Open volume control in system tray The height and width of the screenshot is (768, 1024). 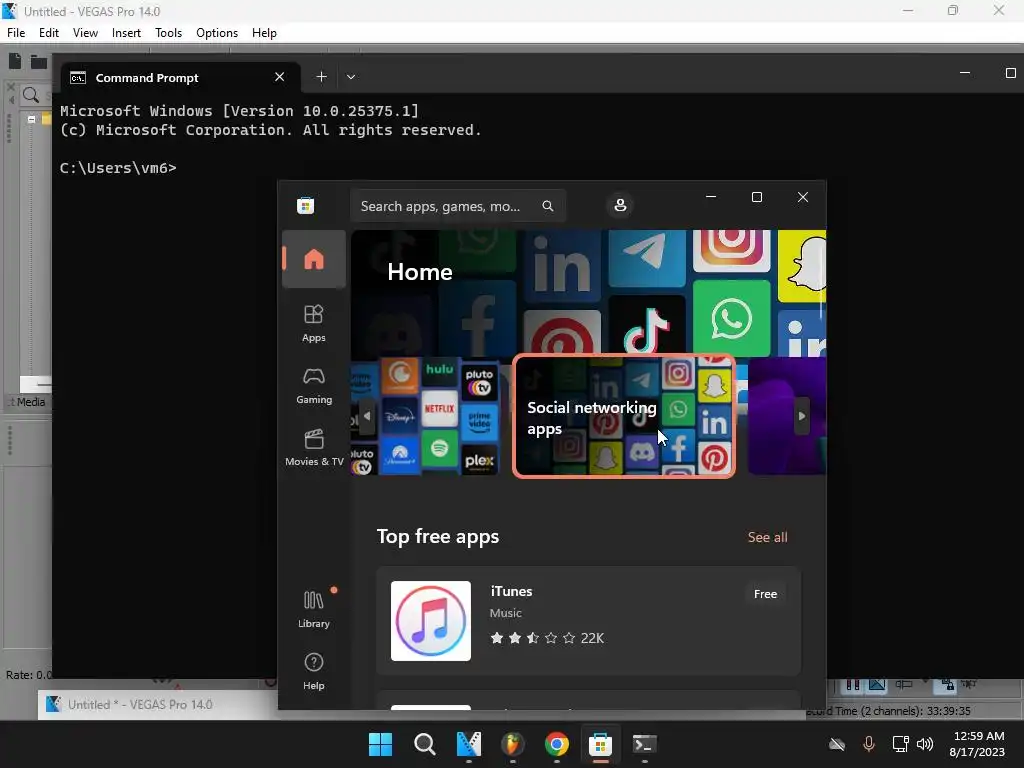(x=925, y=744)
